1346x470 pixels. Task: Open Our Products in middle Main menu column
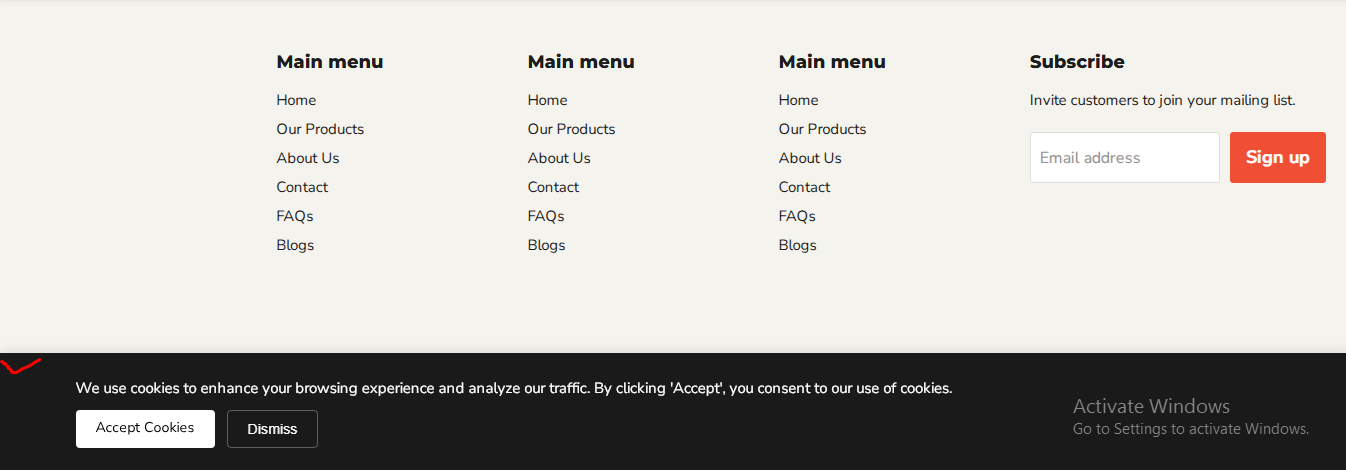(x=571, y=129)
